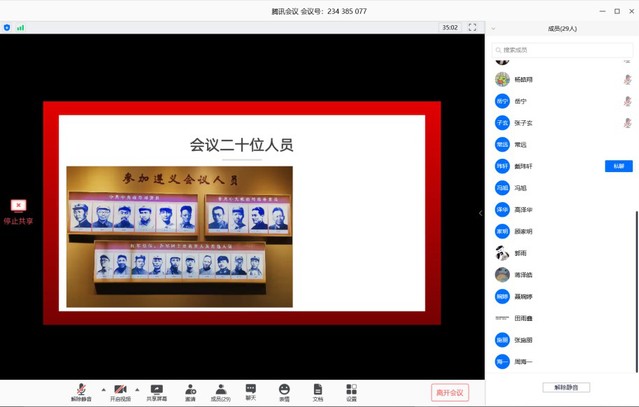
Task: Open the Members (成员) list icon
Action: pos(220,389)
